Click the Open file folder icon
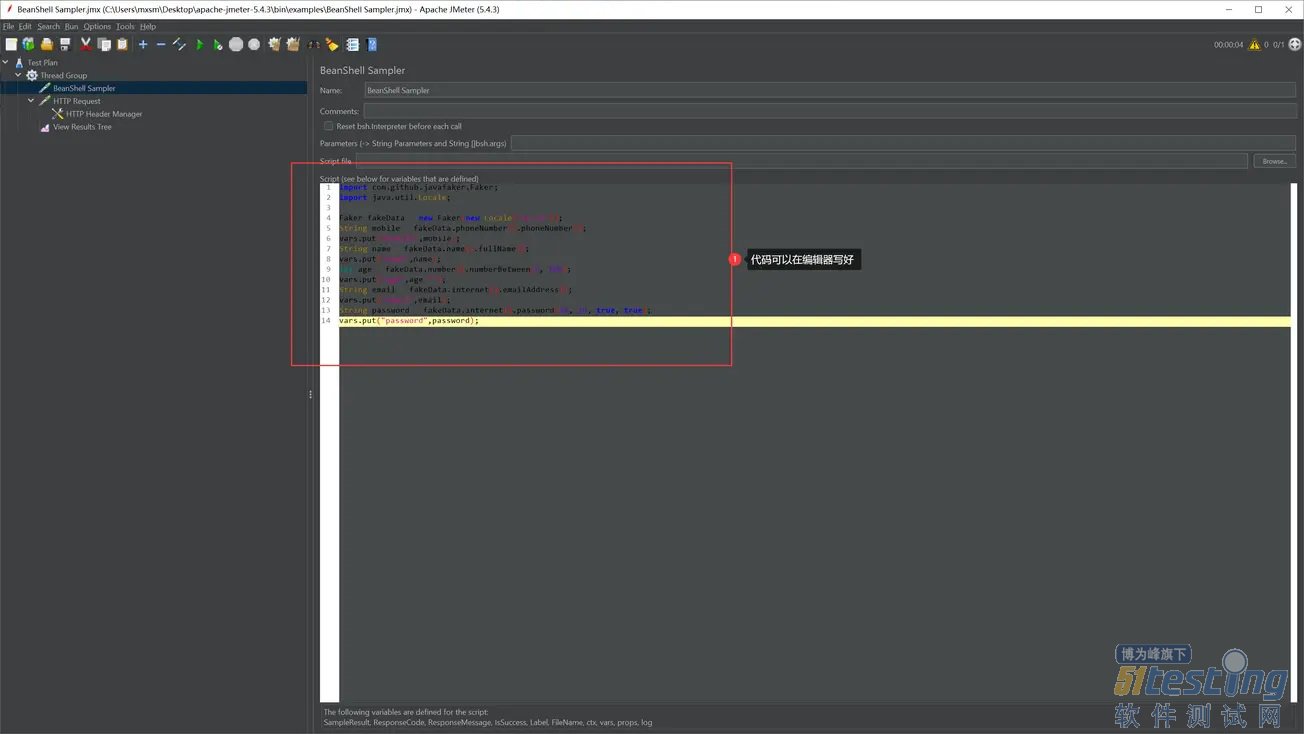The image size is (1304, 734). pyautogui.click(x=47, y=44)
